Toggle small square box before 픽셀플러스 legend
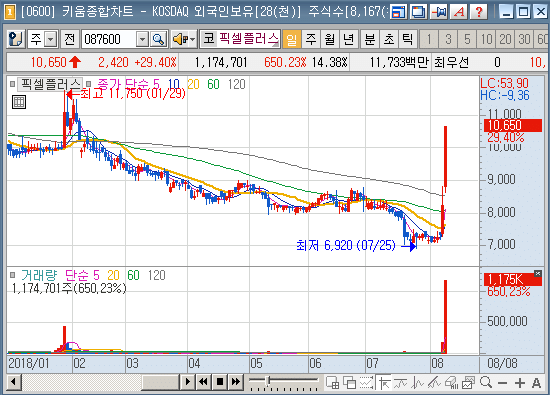Image resolution: width=550 pixels, height=395 pixels. [x=13, y=84]
